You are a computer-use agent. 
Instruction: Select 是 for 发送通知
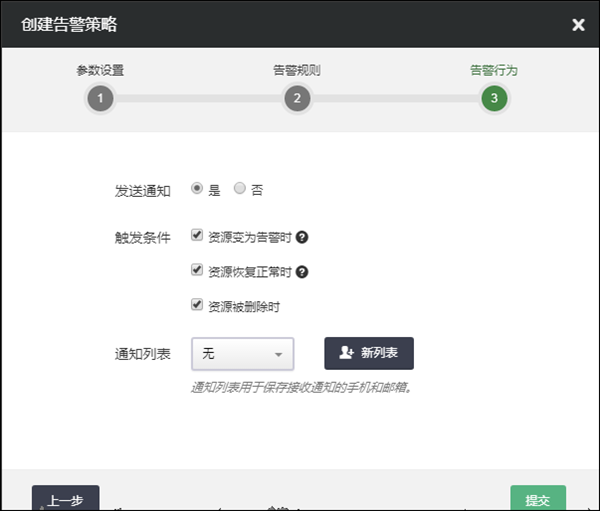coord(197,188)
